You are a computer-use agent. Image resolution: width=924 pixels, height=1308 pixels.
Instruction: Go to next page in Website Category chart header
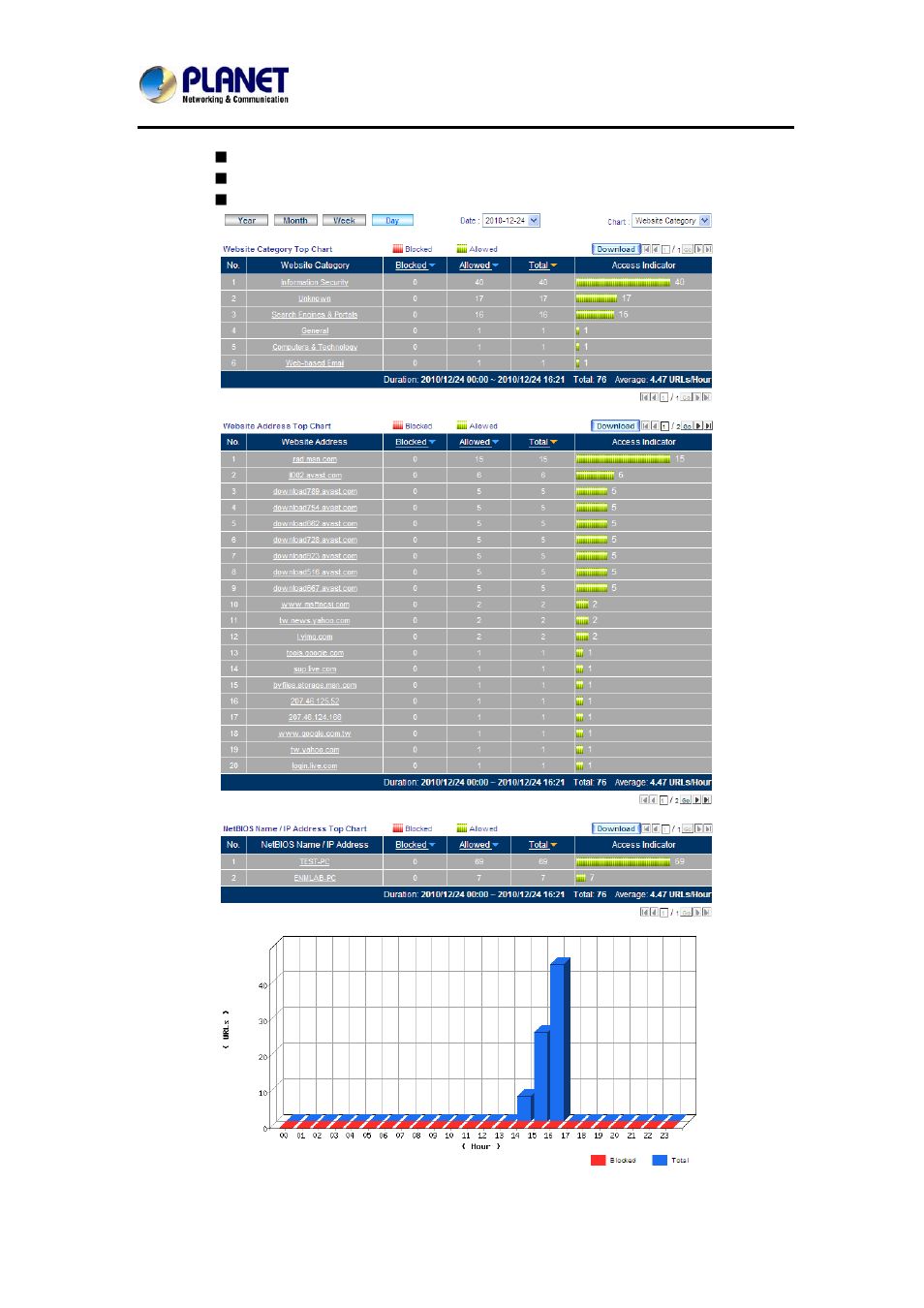pyautogui.click(x=698, y=249)
